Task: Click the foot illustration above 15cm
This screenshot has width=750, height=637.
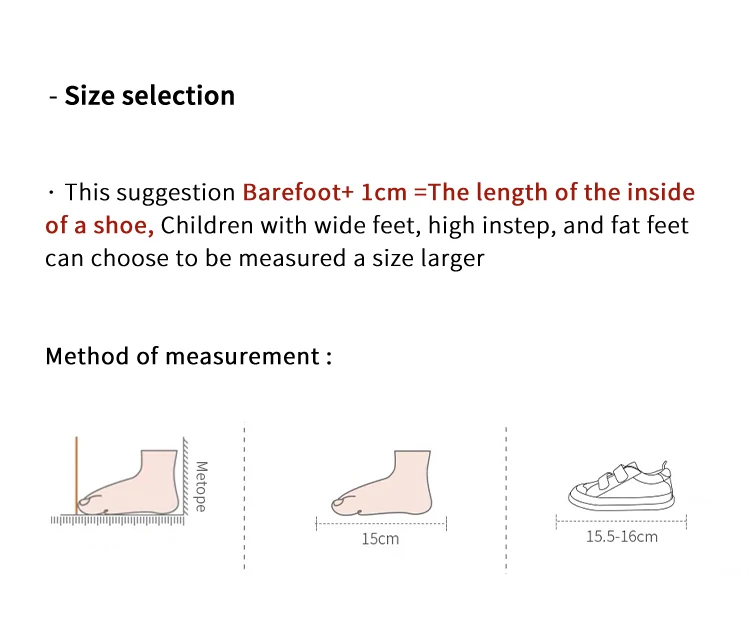Action: coord(382,483)
